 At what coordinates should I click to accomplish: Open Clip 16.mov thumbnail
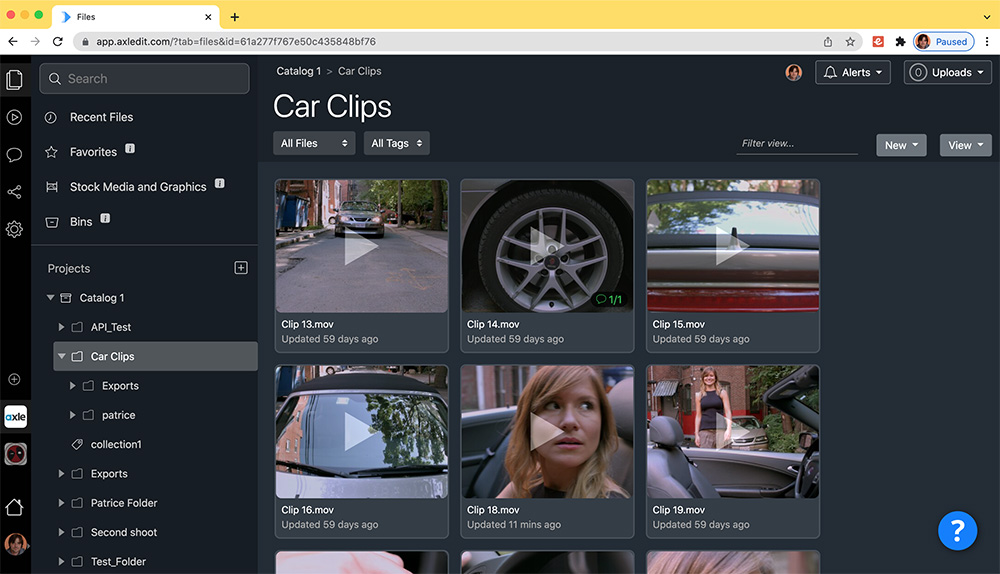pos(362,432)
